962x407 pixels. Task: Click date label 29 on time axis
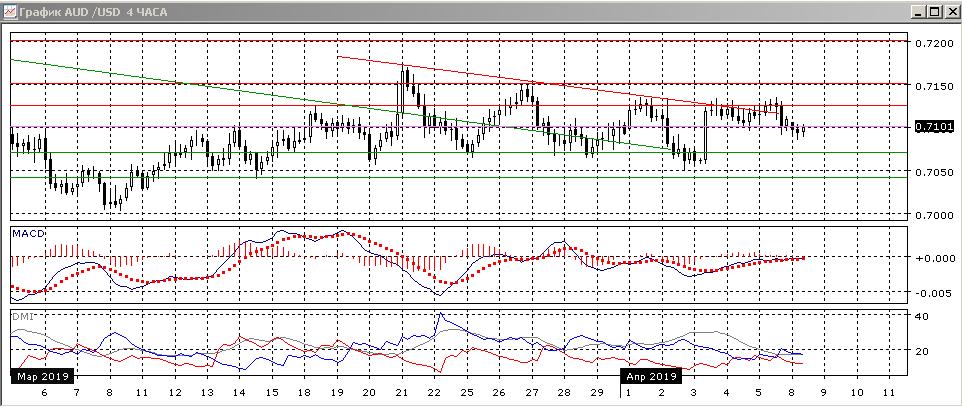[x=598, y=392]
